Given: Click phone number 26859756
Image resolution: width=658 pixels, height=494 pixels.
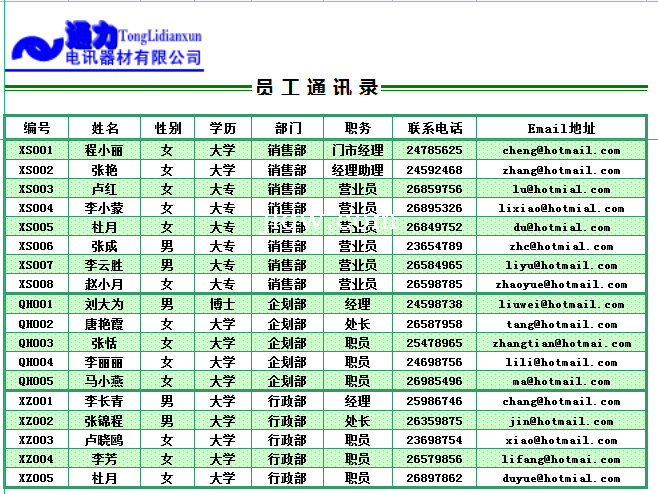Looking at the screenshot, I should pyautogui.click(x=434, y=189).
